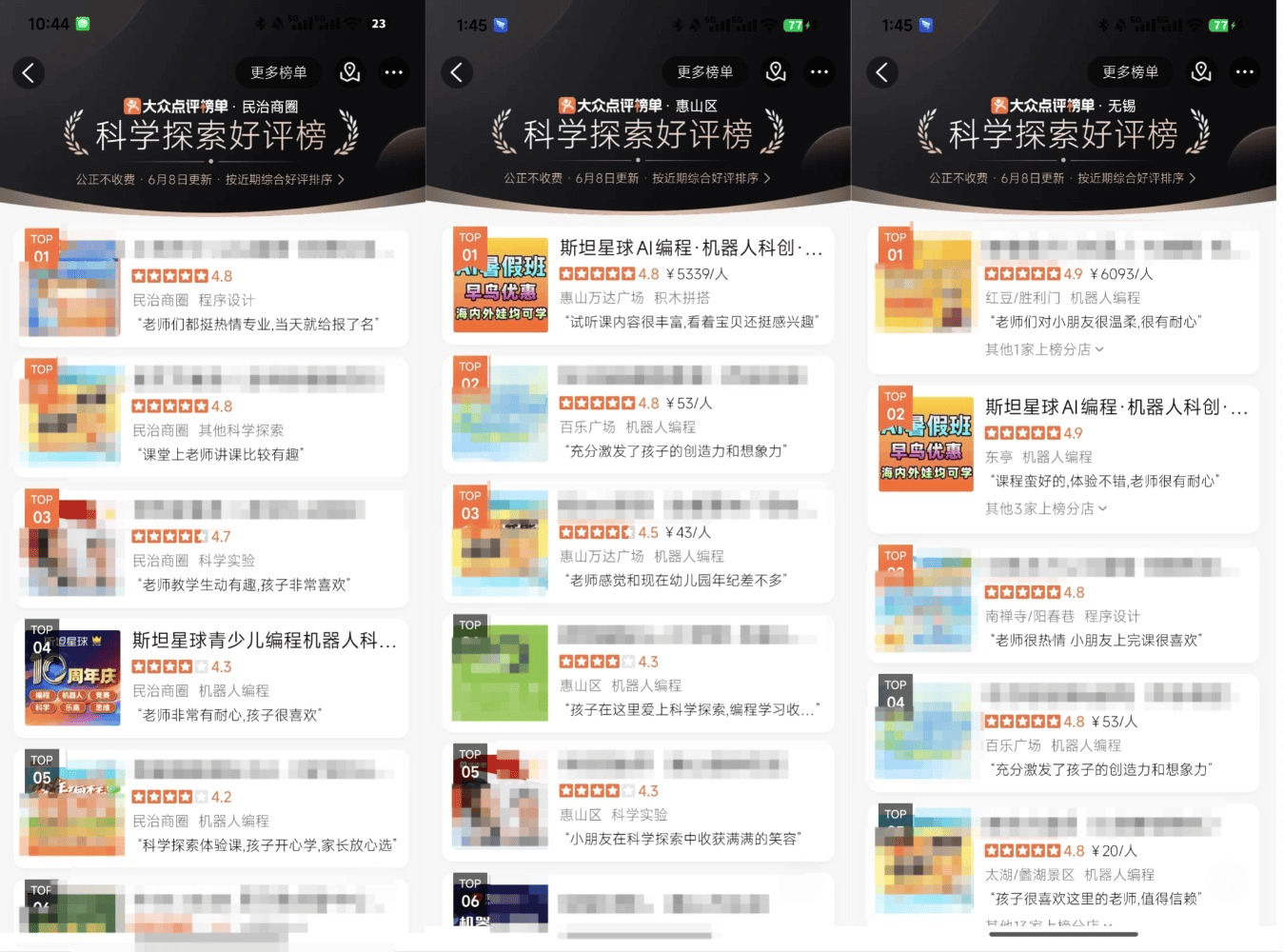The width and height of the screenshot is (1284, 952).
Task: Open the map view icon in 惠山区 panel
Action: point(777,72)
